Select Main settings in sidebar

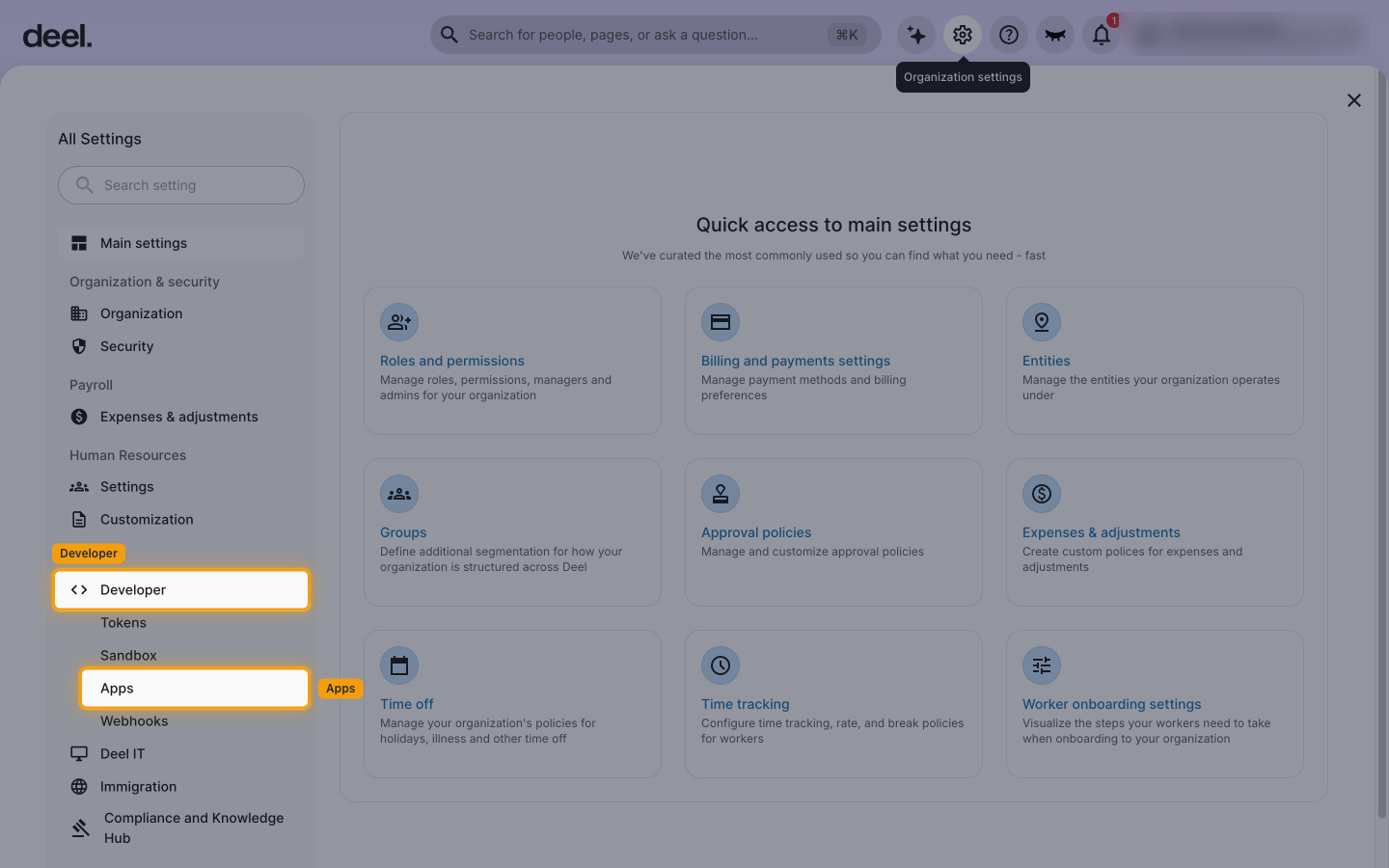pyautogui.click(x=181, y=243)
